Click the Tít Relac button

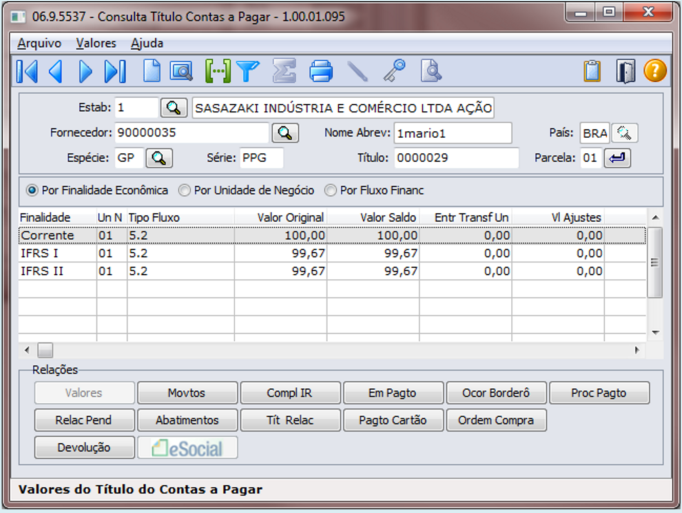point(290,420)
